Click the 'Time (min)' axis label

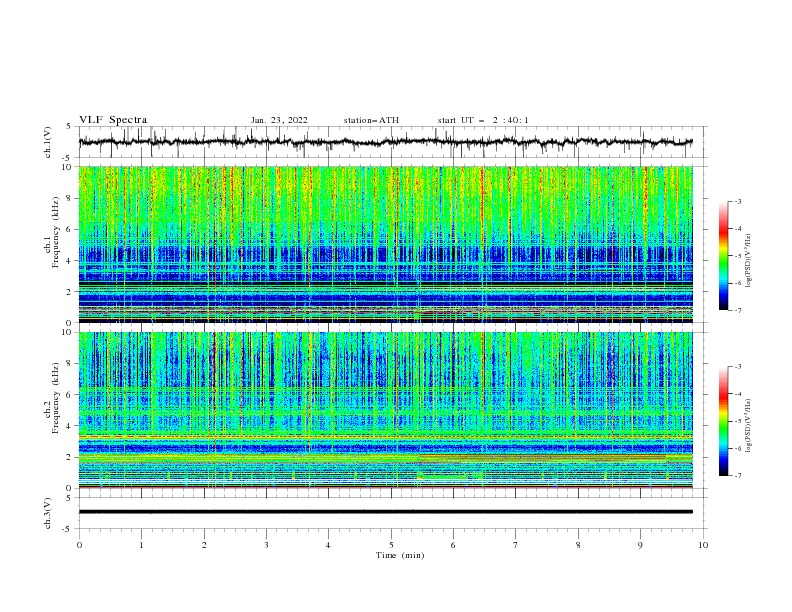coord(400,555)
